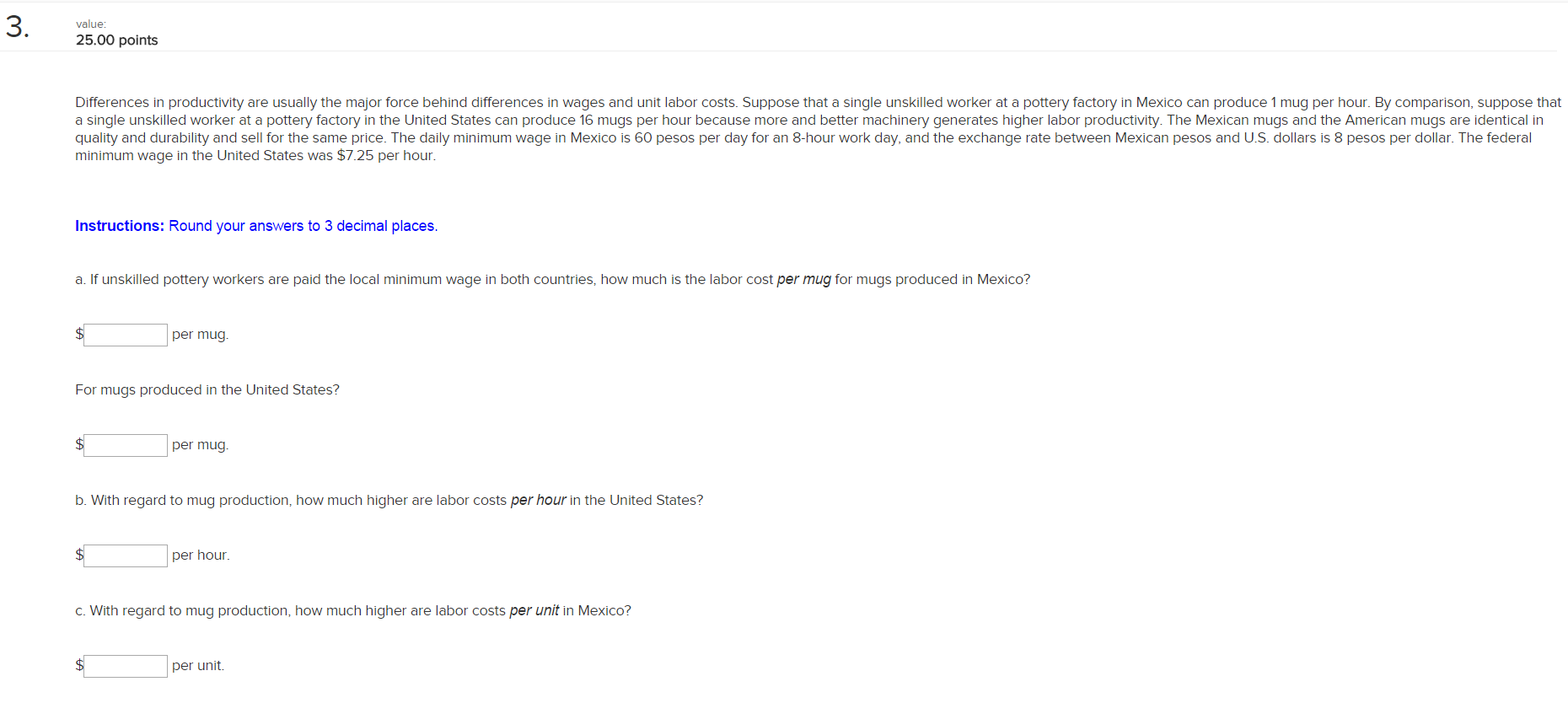Click the dollar sign before the Mexico input
1568x703 pixels.
tap(79, 334)
